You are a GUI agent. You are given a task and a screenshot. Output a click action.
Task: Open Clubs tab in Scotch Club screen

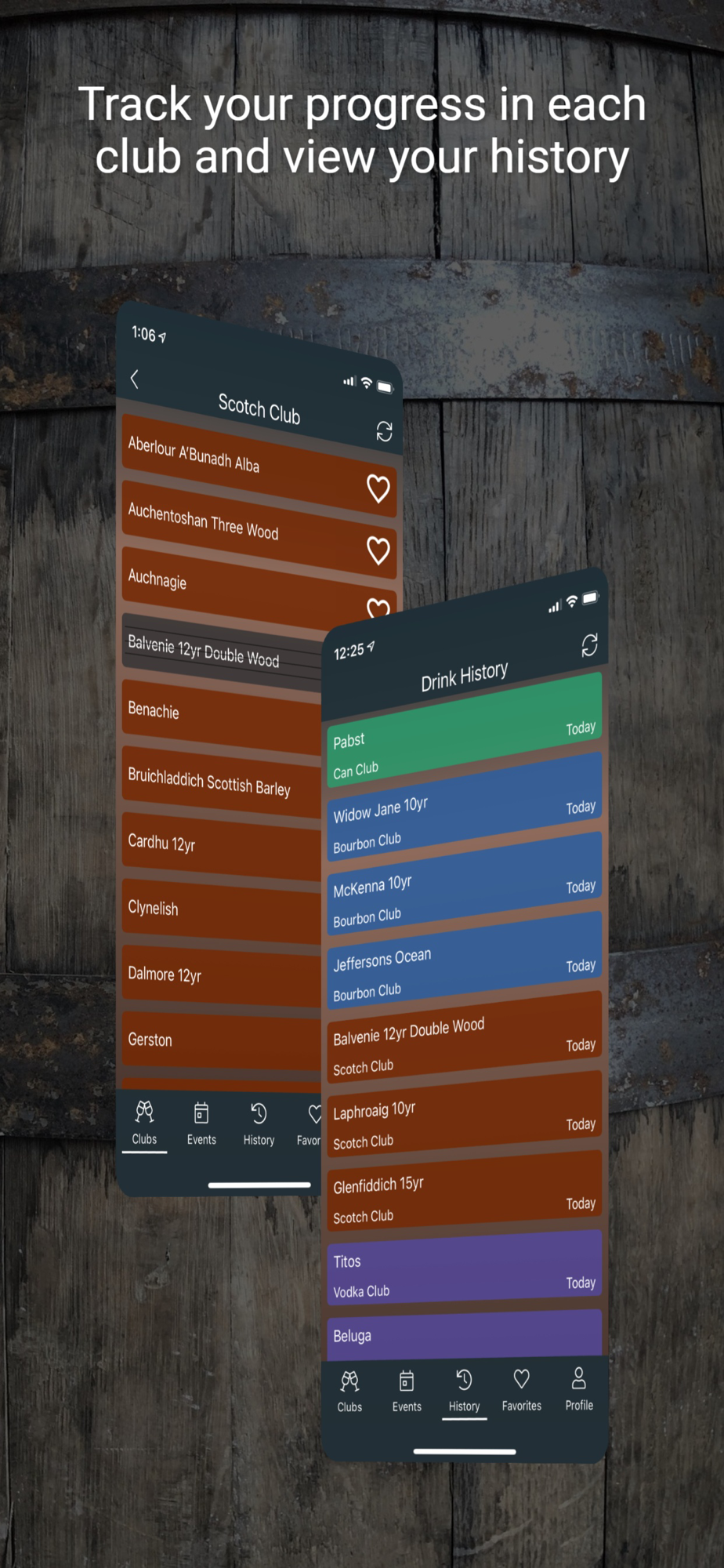click(x=144, y=1123)
